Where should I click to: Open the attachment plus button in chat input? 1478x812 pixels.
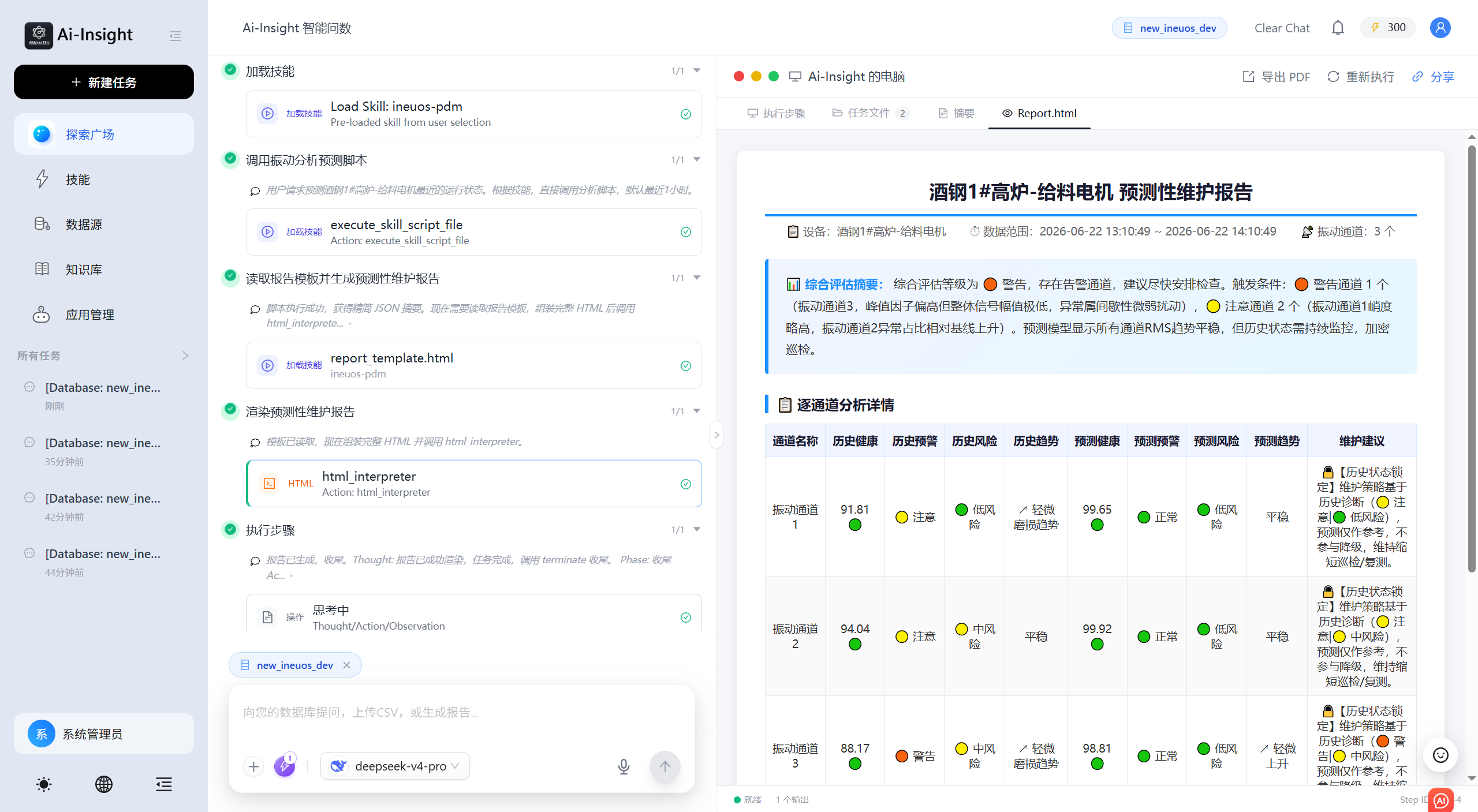click(253, 766)
